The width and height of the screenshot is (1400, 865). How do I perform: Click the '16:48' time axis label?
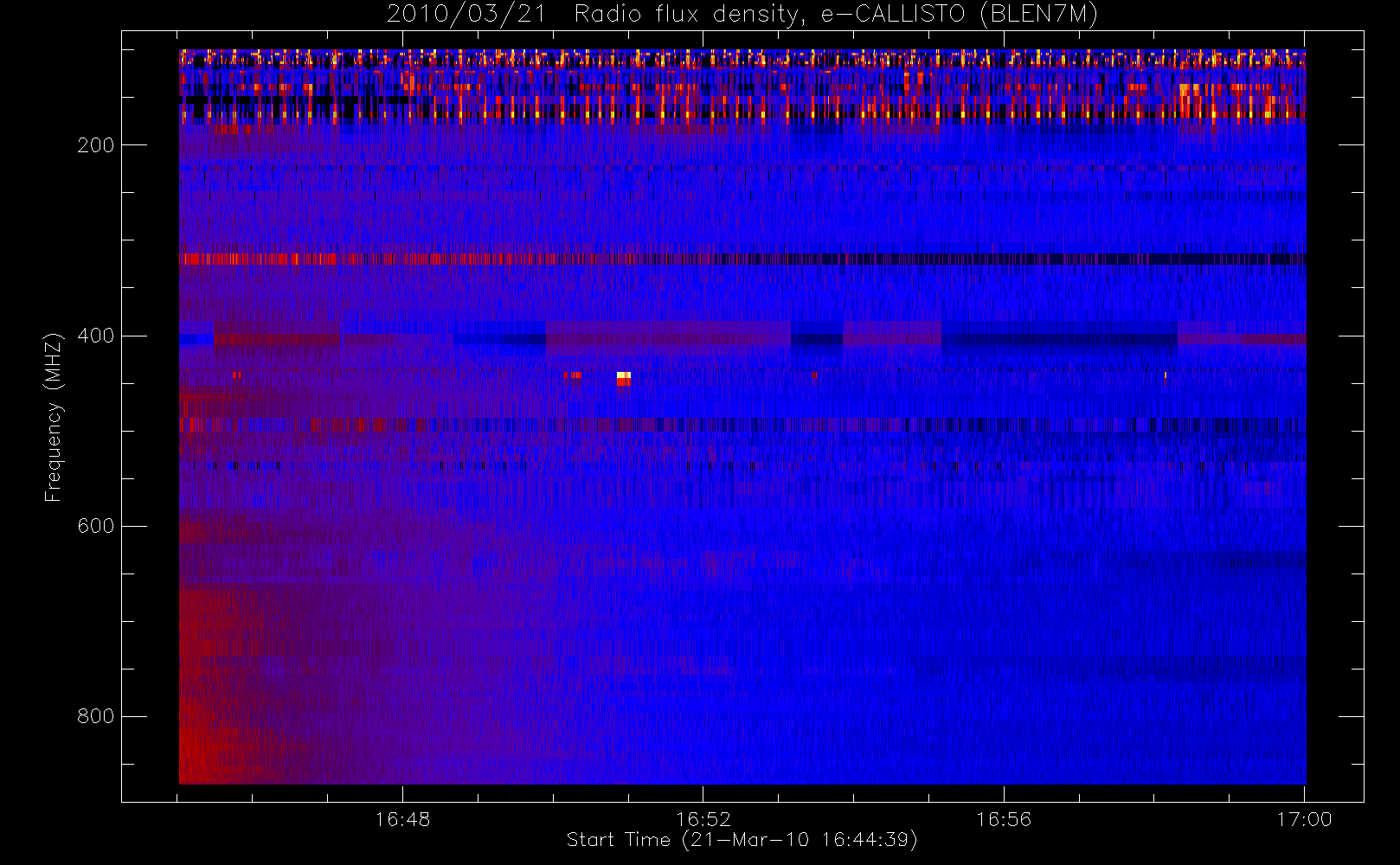402,819
